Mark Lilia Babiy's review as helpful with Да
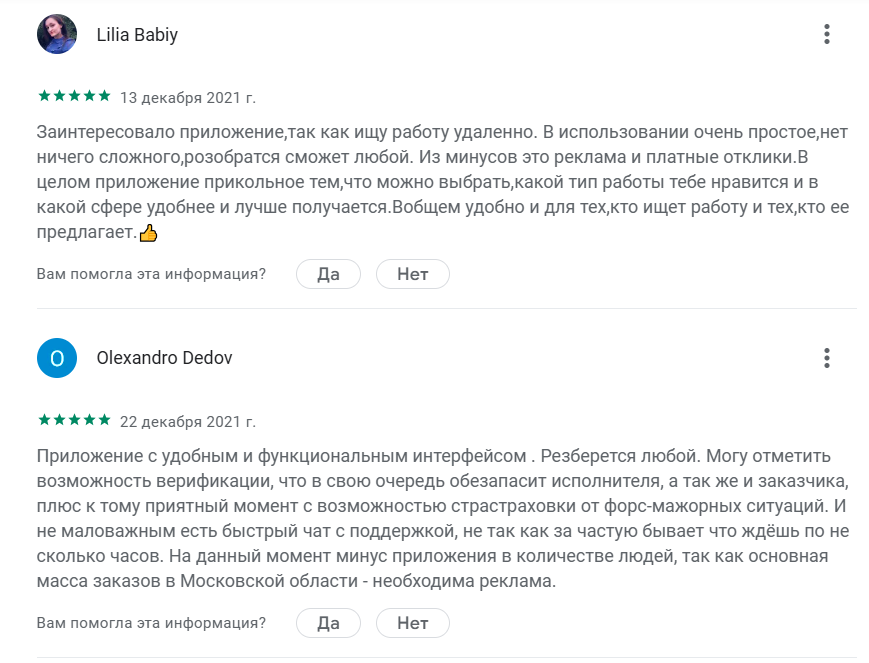 (328, 273)
